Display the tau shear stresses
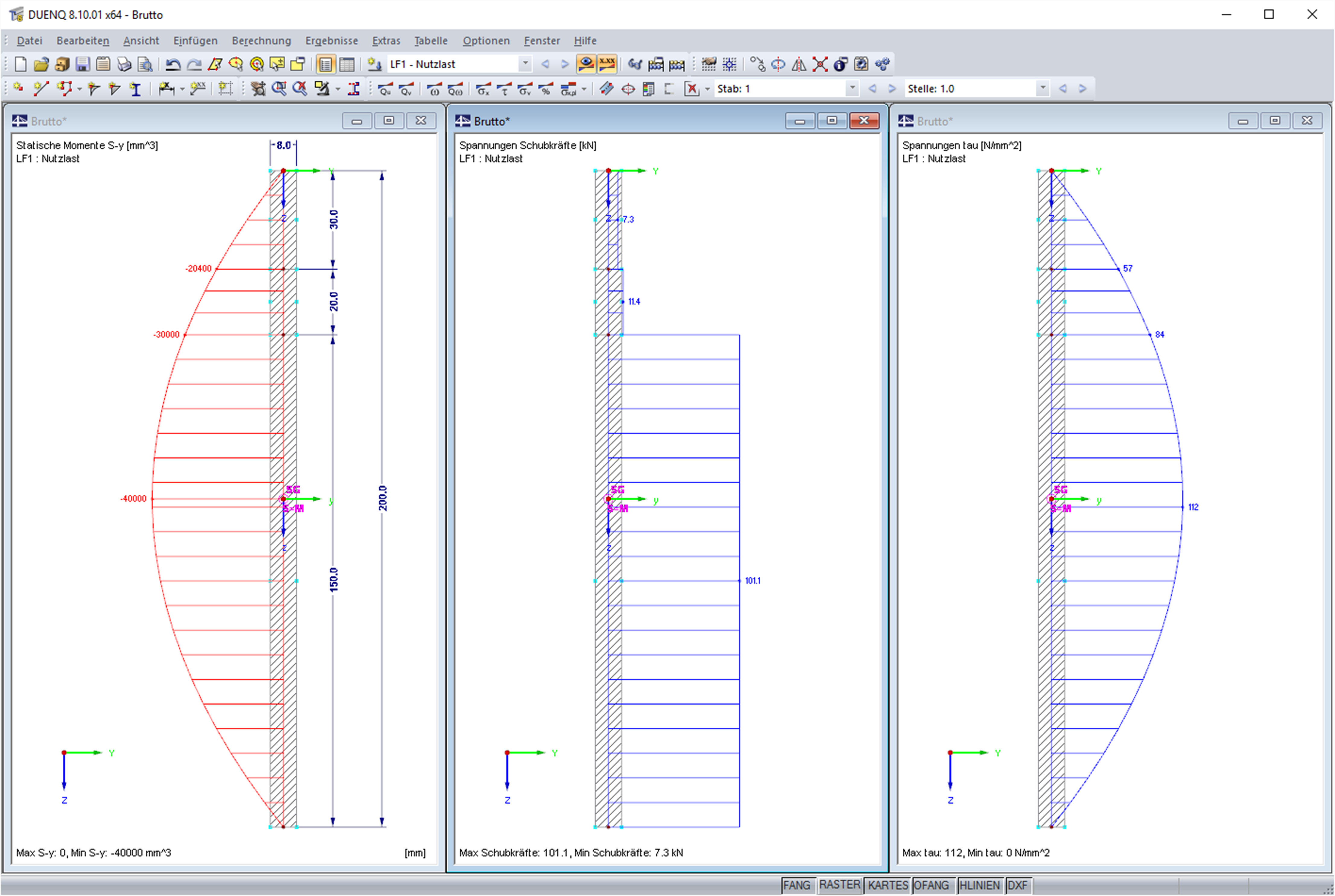Image resolution: width=1335 pixels, height=896 pixels. (x=504, y=89)
